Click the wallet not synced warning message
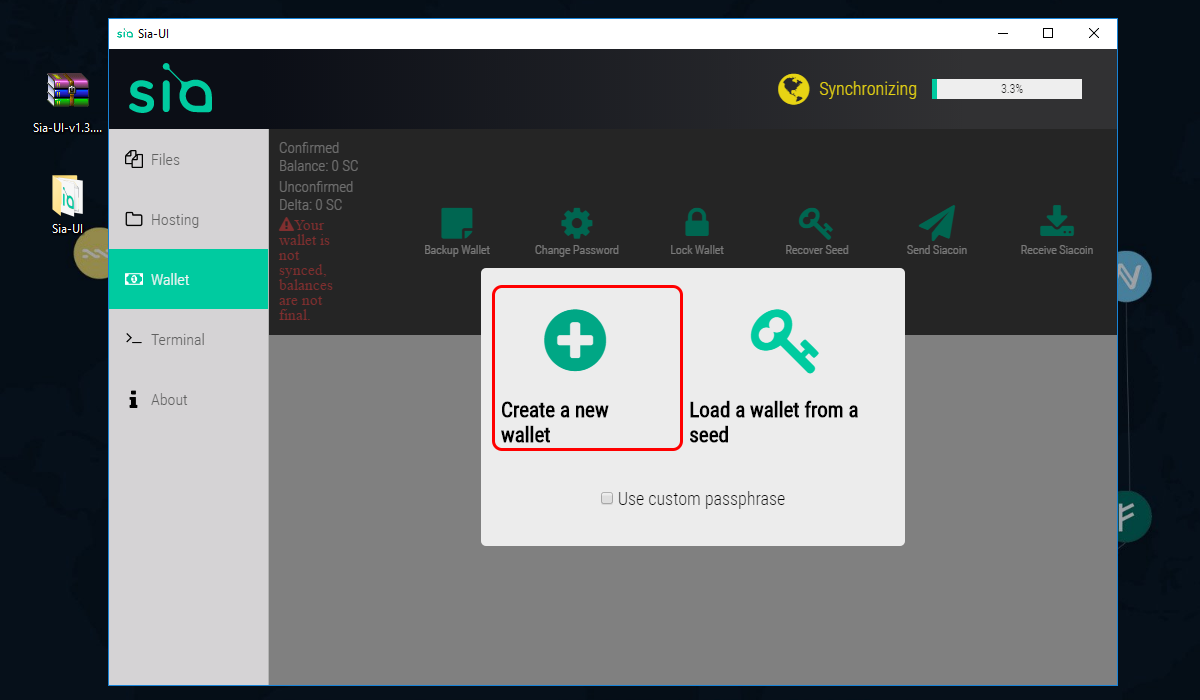 tap(307, 270)
